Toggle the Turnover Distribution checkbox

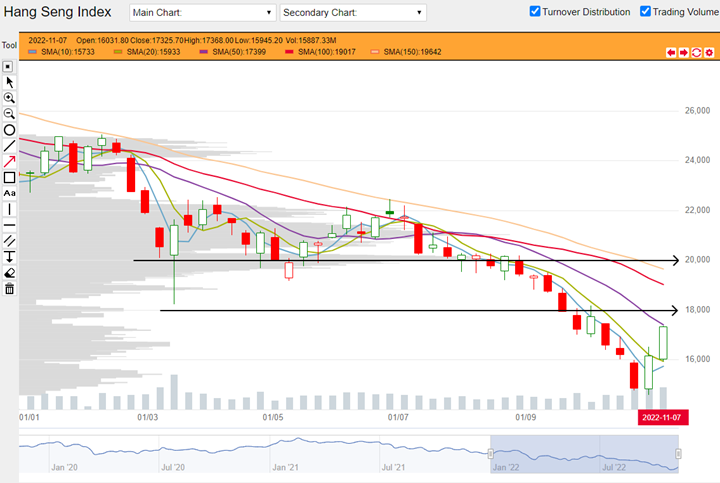[x=535, y=11]
